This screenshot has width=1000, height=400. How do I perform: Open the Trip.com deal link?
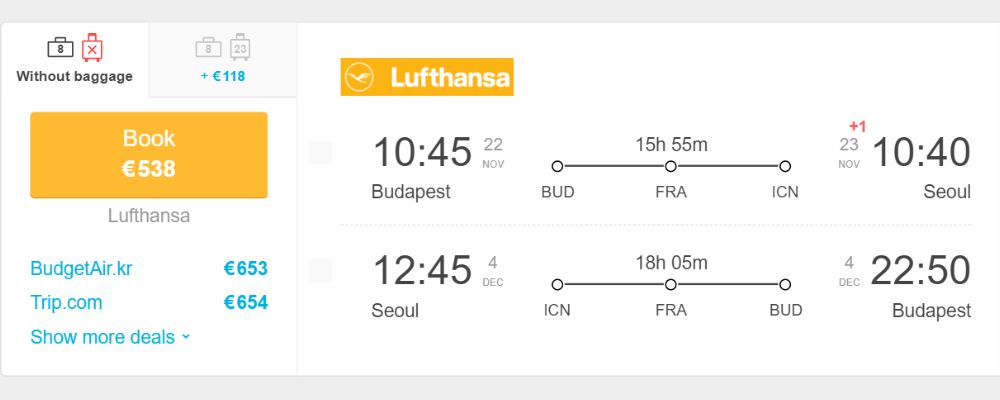point(66,302)
